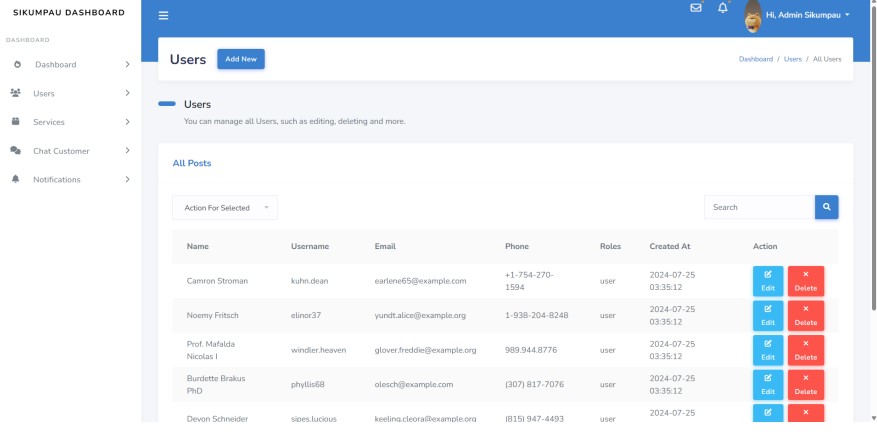877x437 pixels.
Task: Select the phone number 989.944.8776
Action: (x=531, y=350)
